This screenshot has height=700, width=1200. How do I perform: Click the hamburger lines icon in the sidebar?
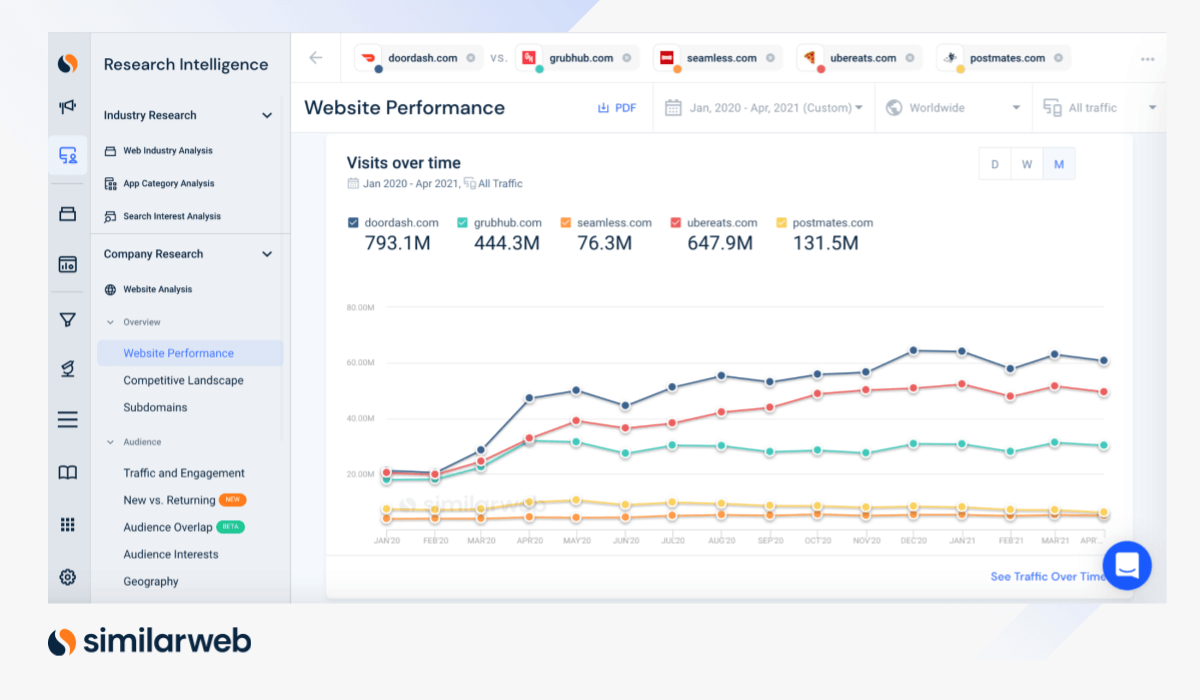click(x=67, y=420)
